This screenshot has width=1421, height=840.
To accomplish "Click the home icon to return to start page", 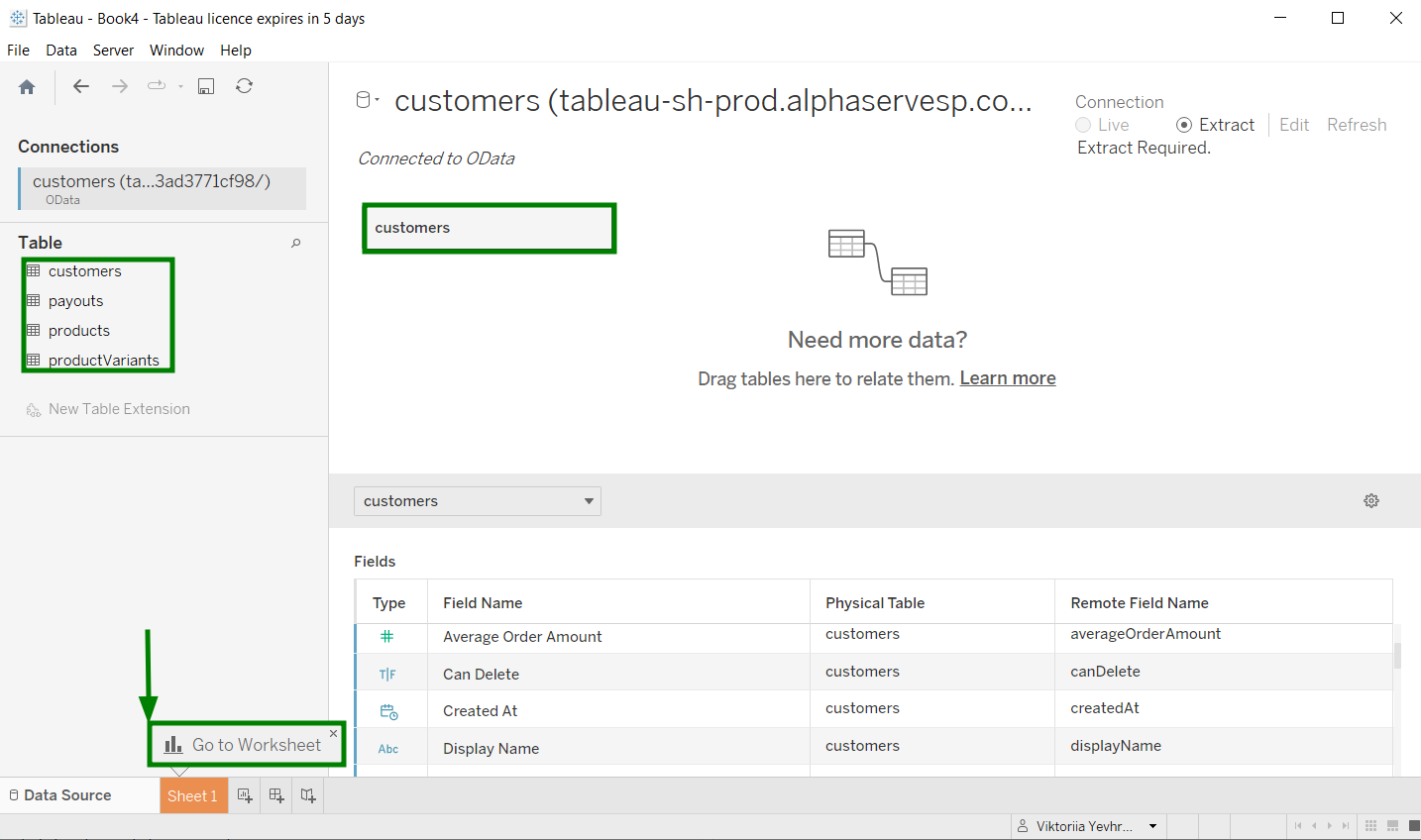I will pyautogui.click(x=27, y=86).
